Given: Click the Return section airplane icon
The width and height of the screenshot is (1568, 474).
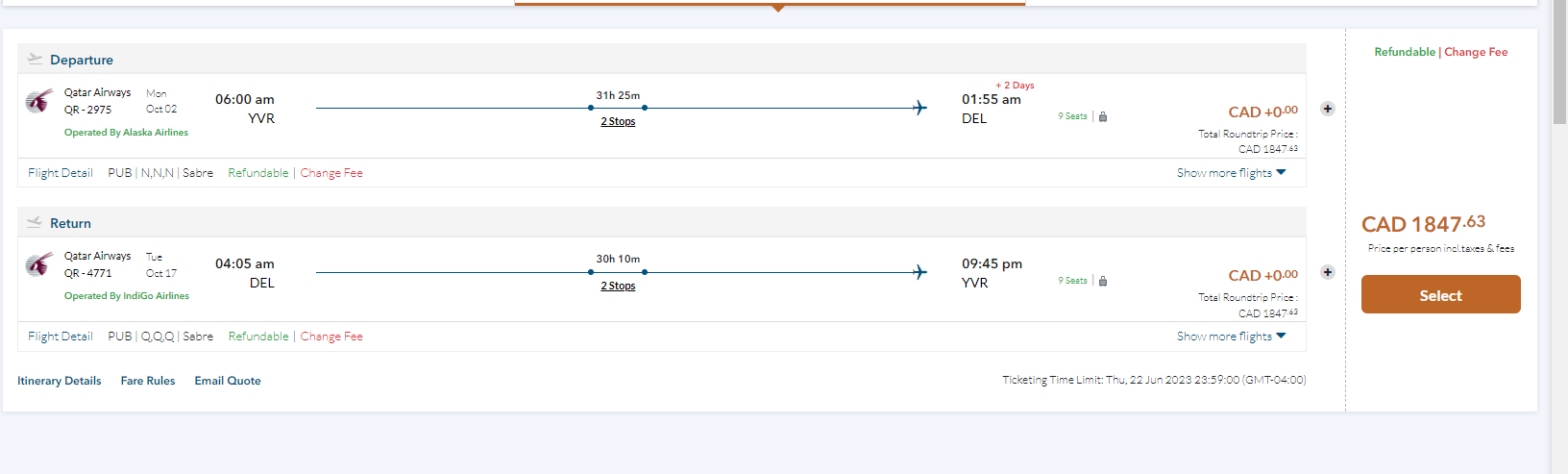Looking at the screenshot, I should tap(35, 222).
